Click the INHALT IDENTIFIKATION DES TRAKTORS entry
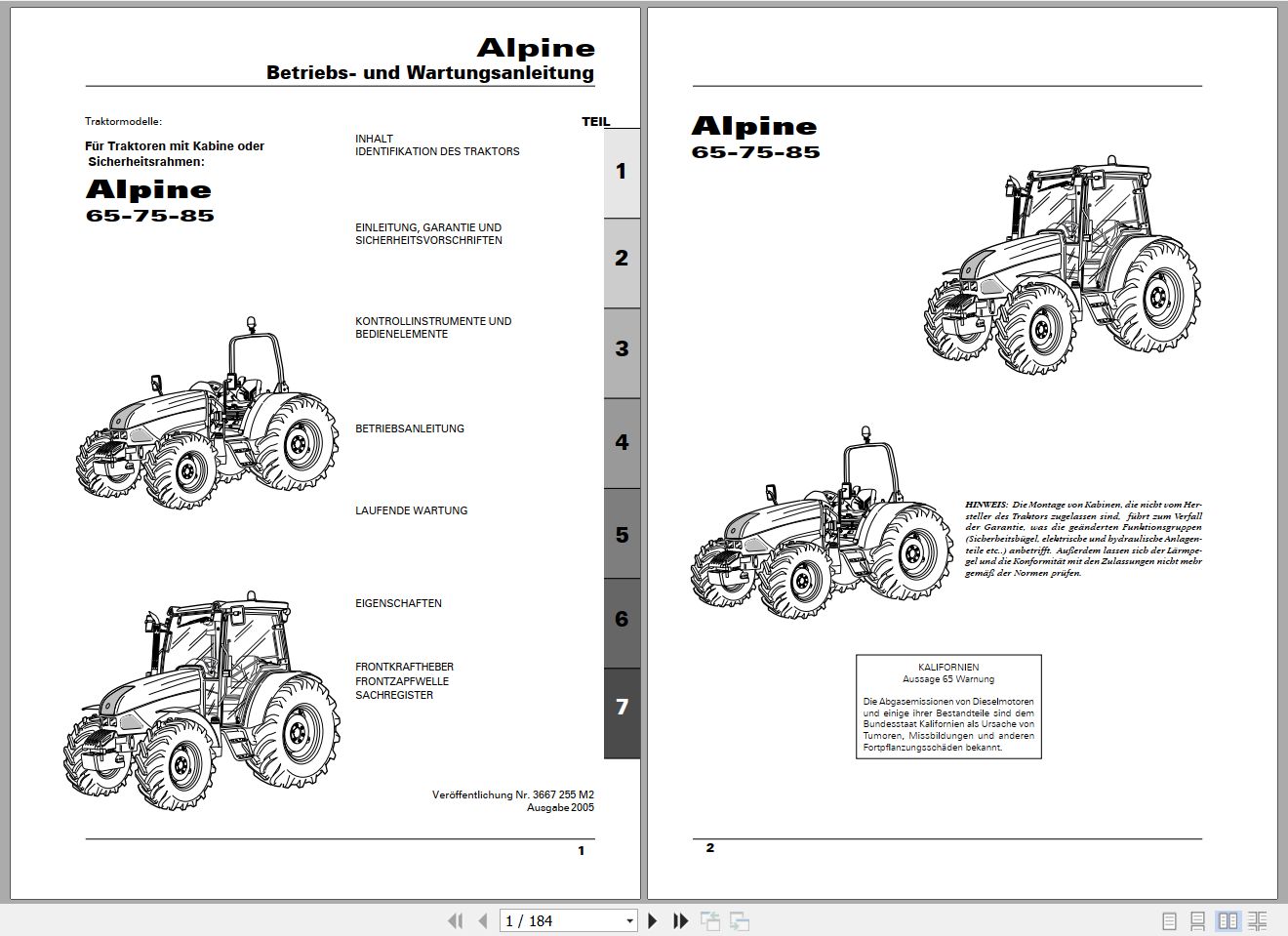1288x936 pixels. point(437,145)
